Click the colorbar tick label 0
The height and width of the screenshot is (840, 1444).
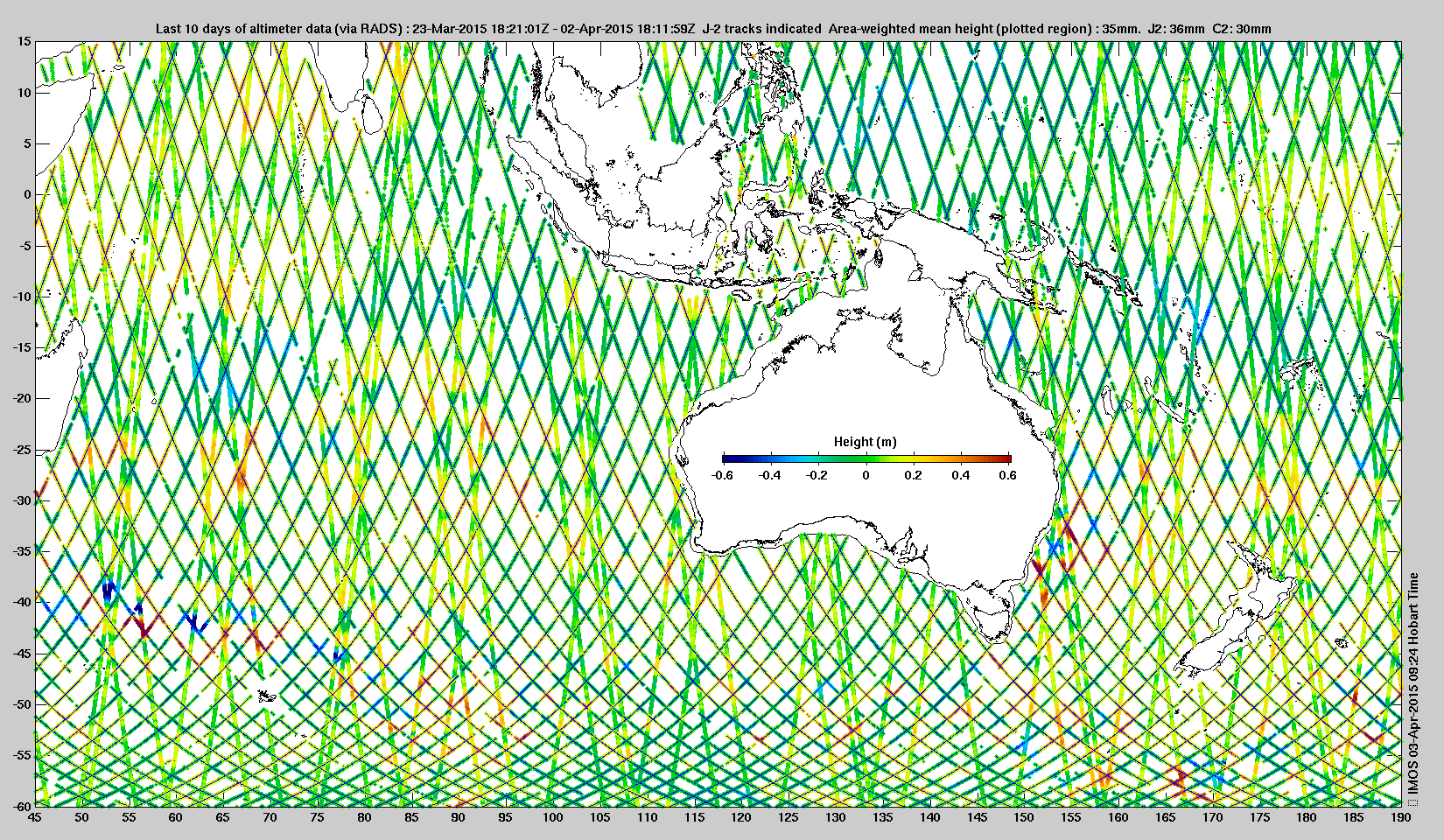[x=866, y=475]
